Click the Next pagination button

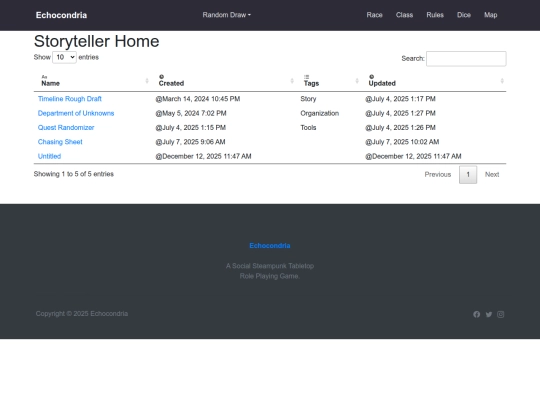click(492, 175)
